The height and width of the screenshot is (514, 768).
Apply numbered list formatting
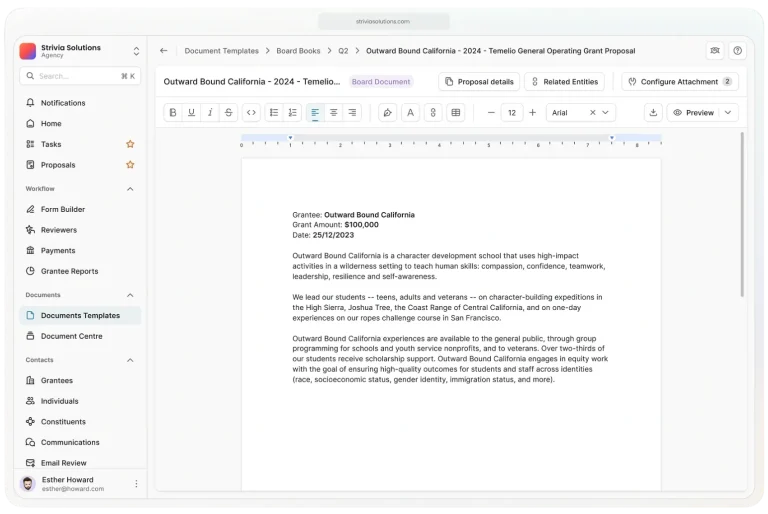(x=292, y=113)
